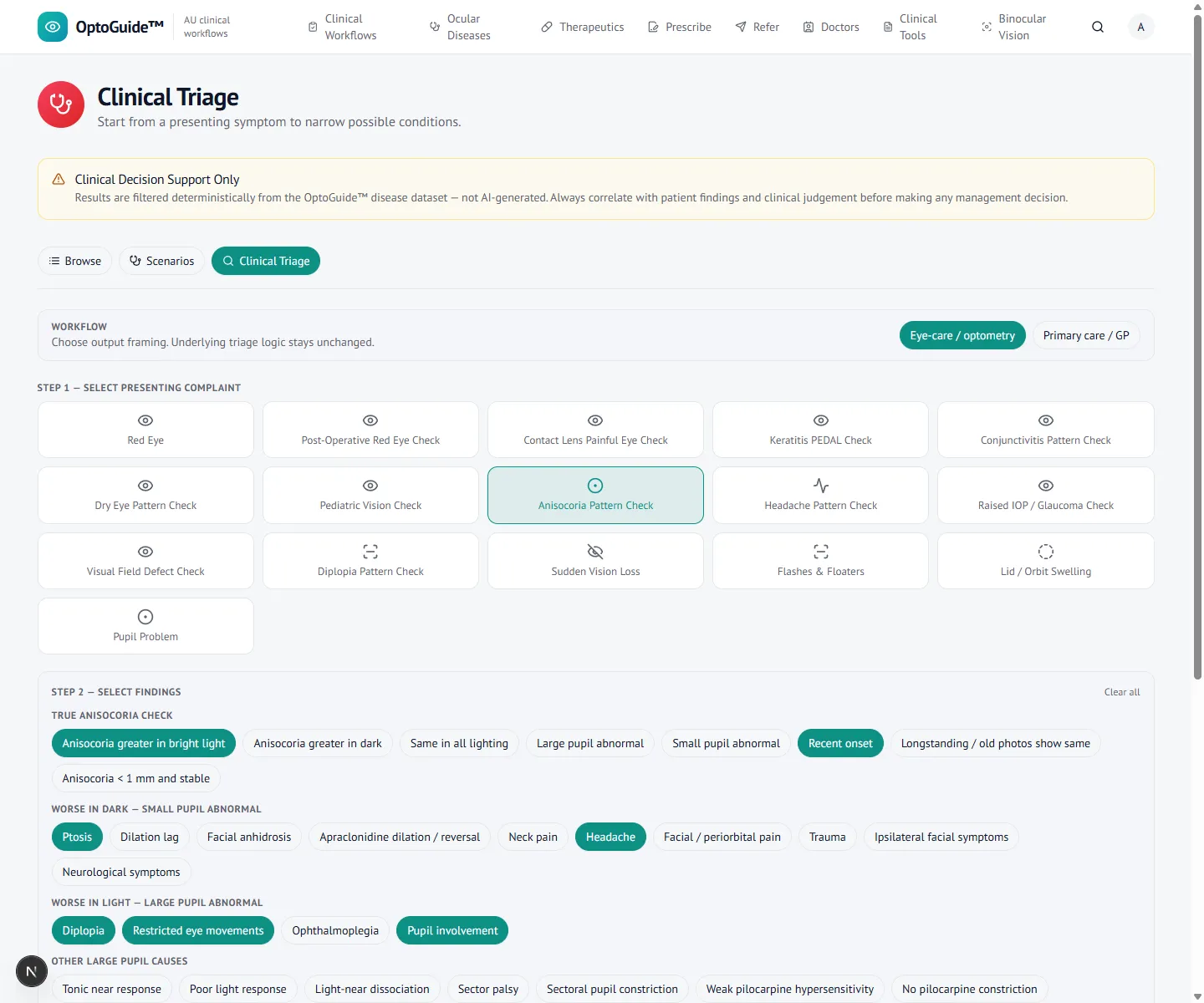The image size is (1204, 1003).
Task: Select Eye-care / optometry workflow
Action: point(962,335)
